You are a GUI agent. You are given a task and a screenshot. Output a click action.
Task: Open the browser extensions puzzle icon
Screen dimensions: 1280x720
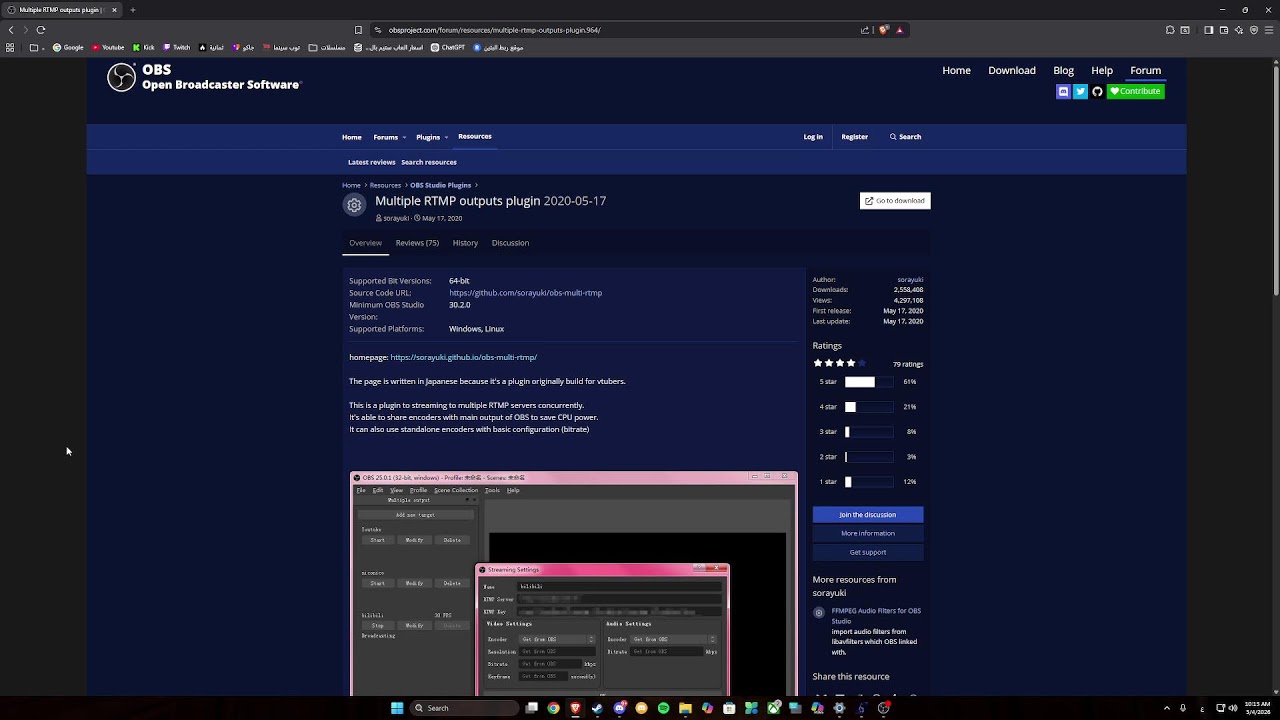click(x=1170, y=30)
